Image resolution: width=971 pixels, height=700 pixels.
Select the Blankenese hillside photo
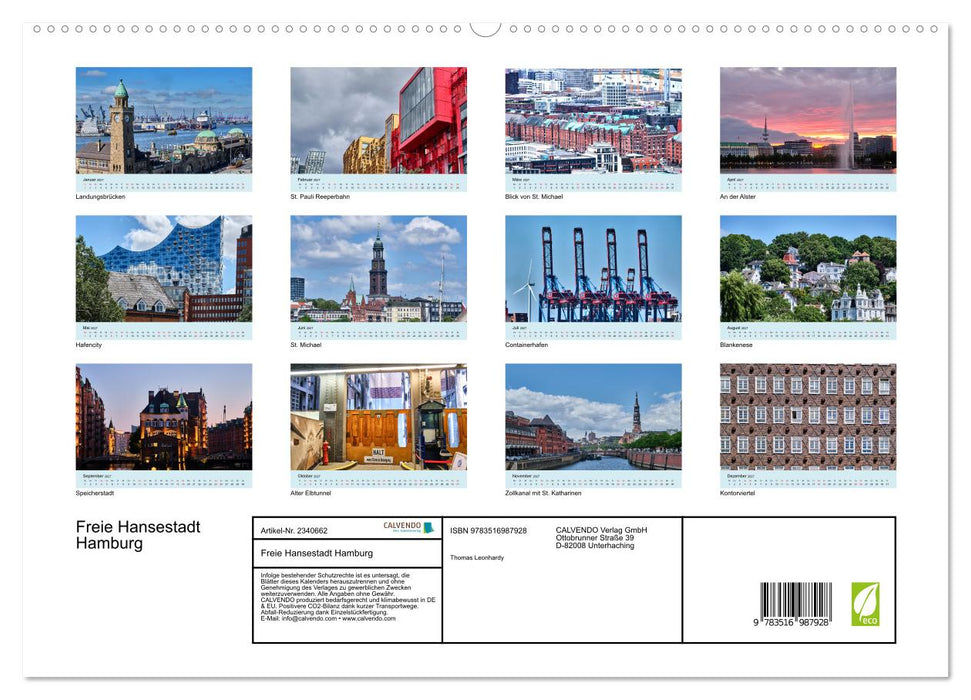pyautogui.click(x=808, y=268)
